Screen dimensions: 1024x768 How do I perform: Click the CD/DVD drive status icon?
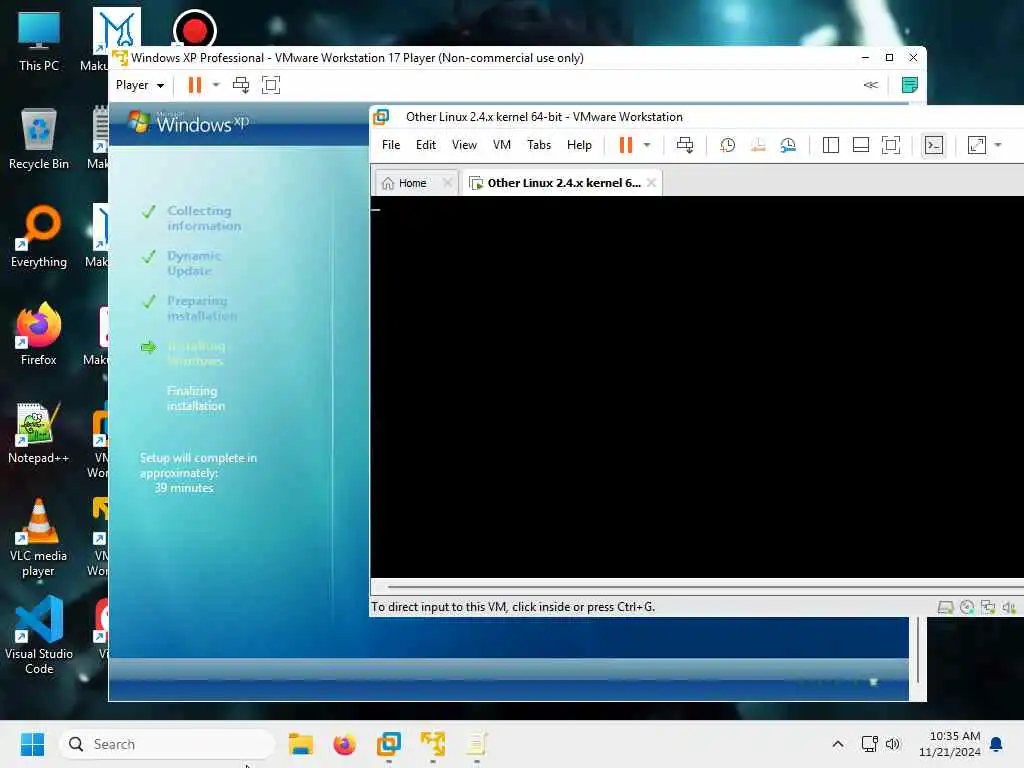pyautogui.click(x=967, y=607)
